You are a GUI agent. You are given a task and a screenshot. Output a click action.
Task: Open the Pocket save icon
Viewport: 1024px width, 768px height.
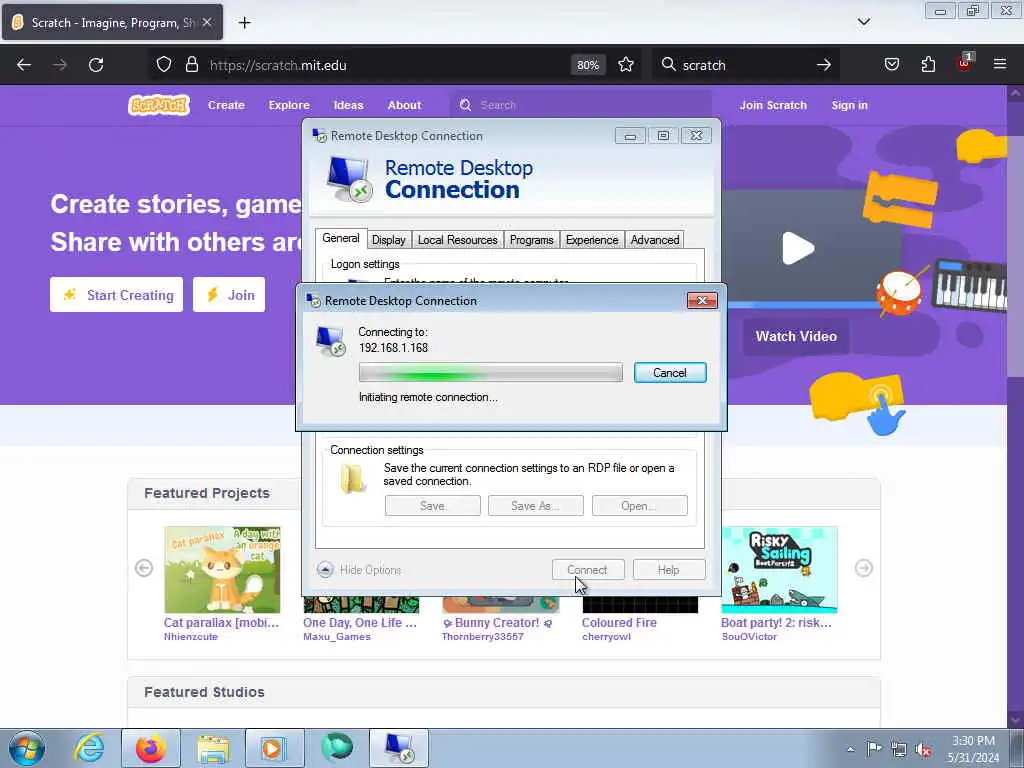(x=891, y=64)
